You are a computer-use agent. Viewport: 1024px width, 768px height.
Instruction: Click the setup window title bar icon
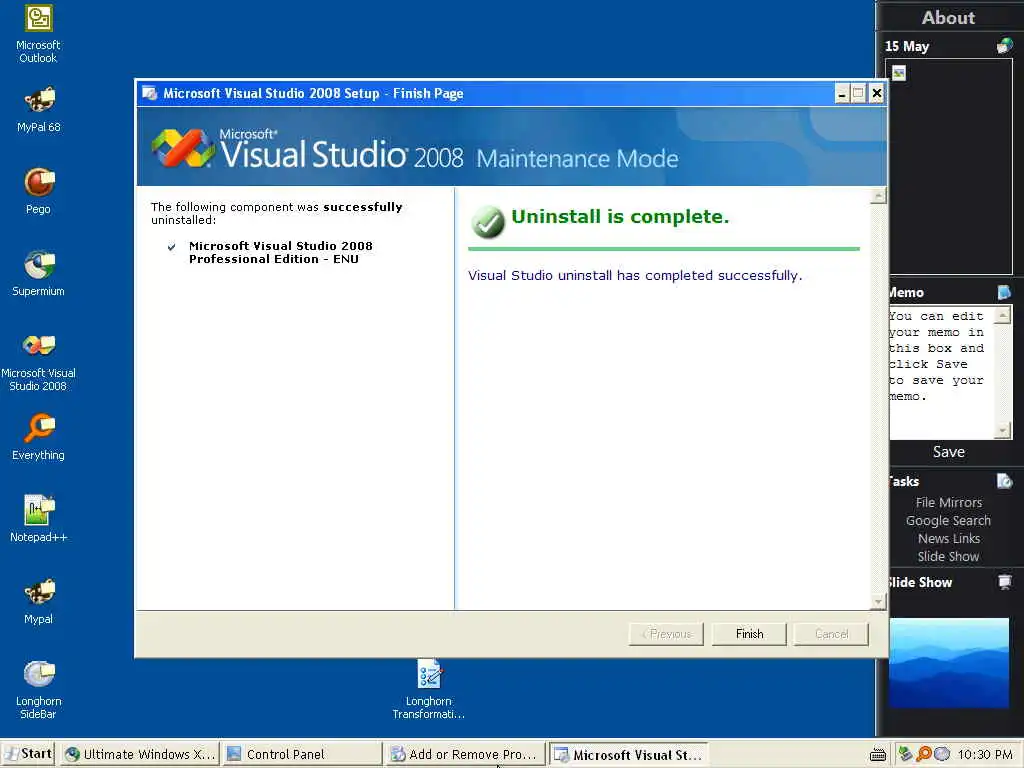(150, 93)
